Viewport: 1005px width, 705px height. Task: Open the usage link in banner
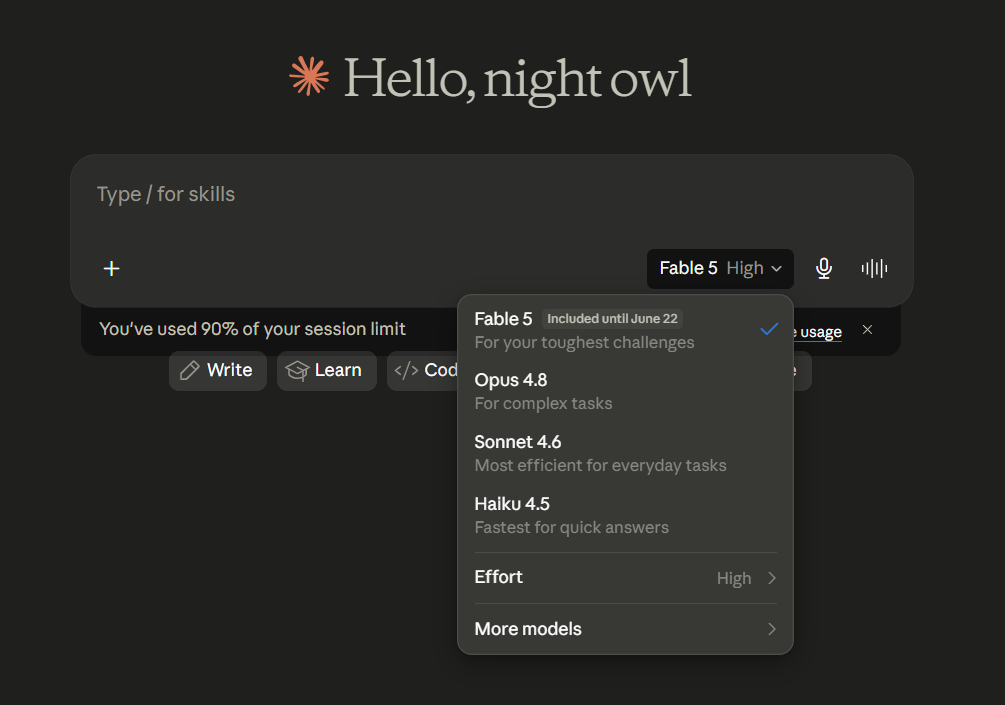coord(818,332)
